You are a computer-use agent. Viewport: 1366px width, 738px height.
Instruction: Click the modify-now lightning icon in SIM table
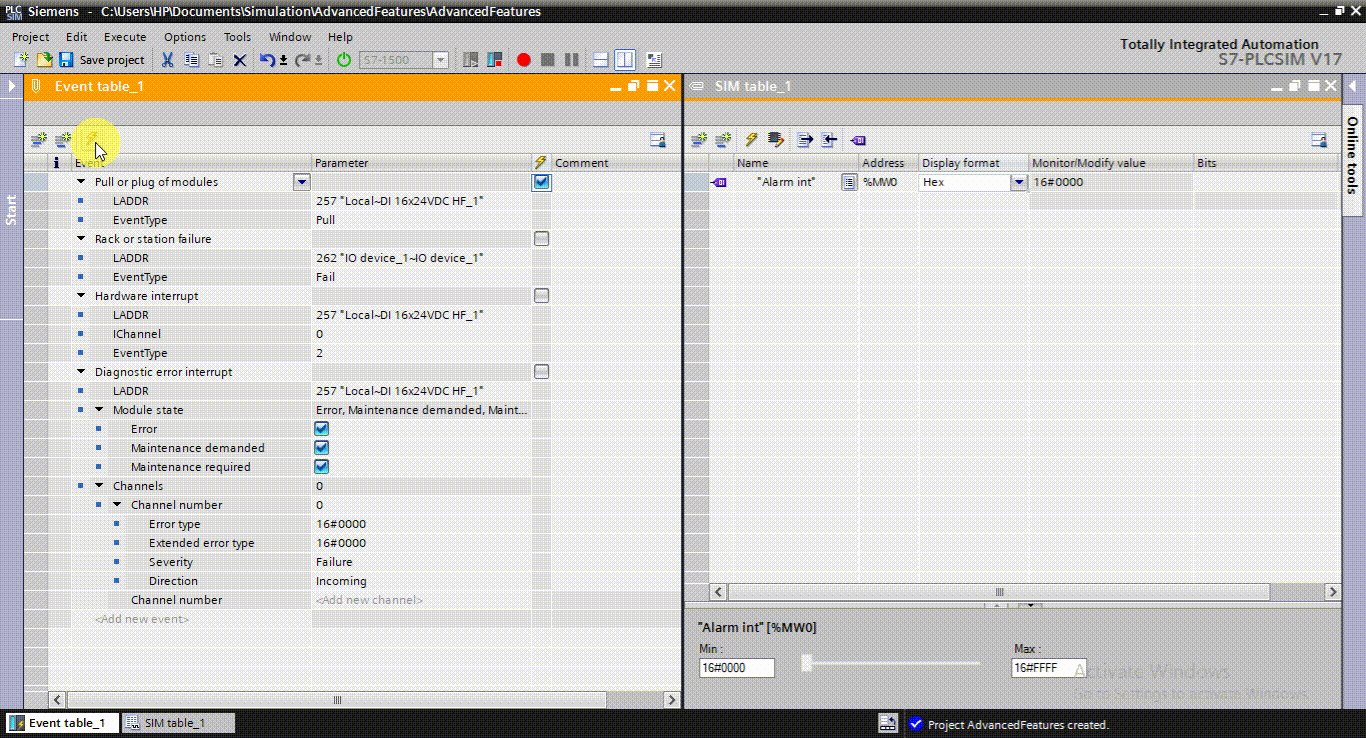(751, 140)
